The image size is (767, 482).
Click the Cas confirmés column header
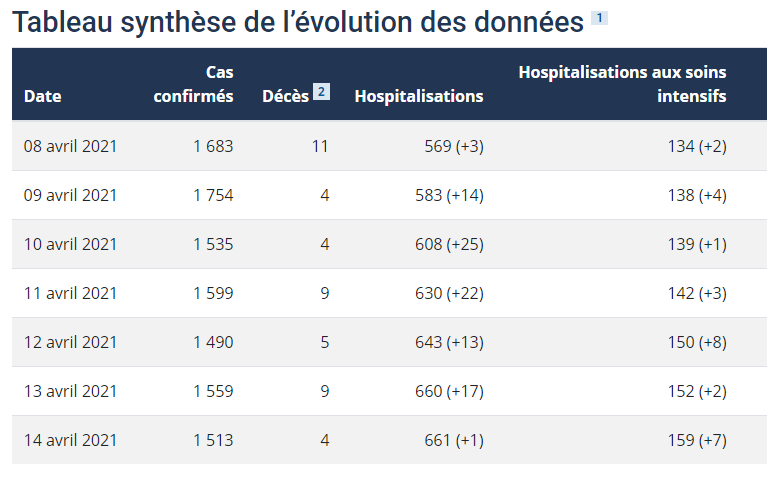(193, 84)
